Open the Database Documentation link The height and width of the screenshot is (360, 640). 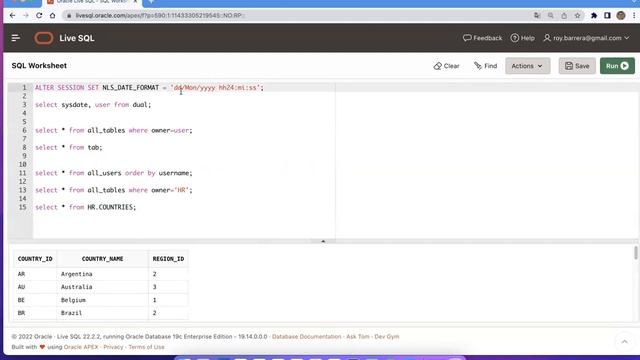coord(307,337)
